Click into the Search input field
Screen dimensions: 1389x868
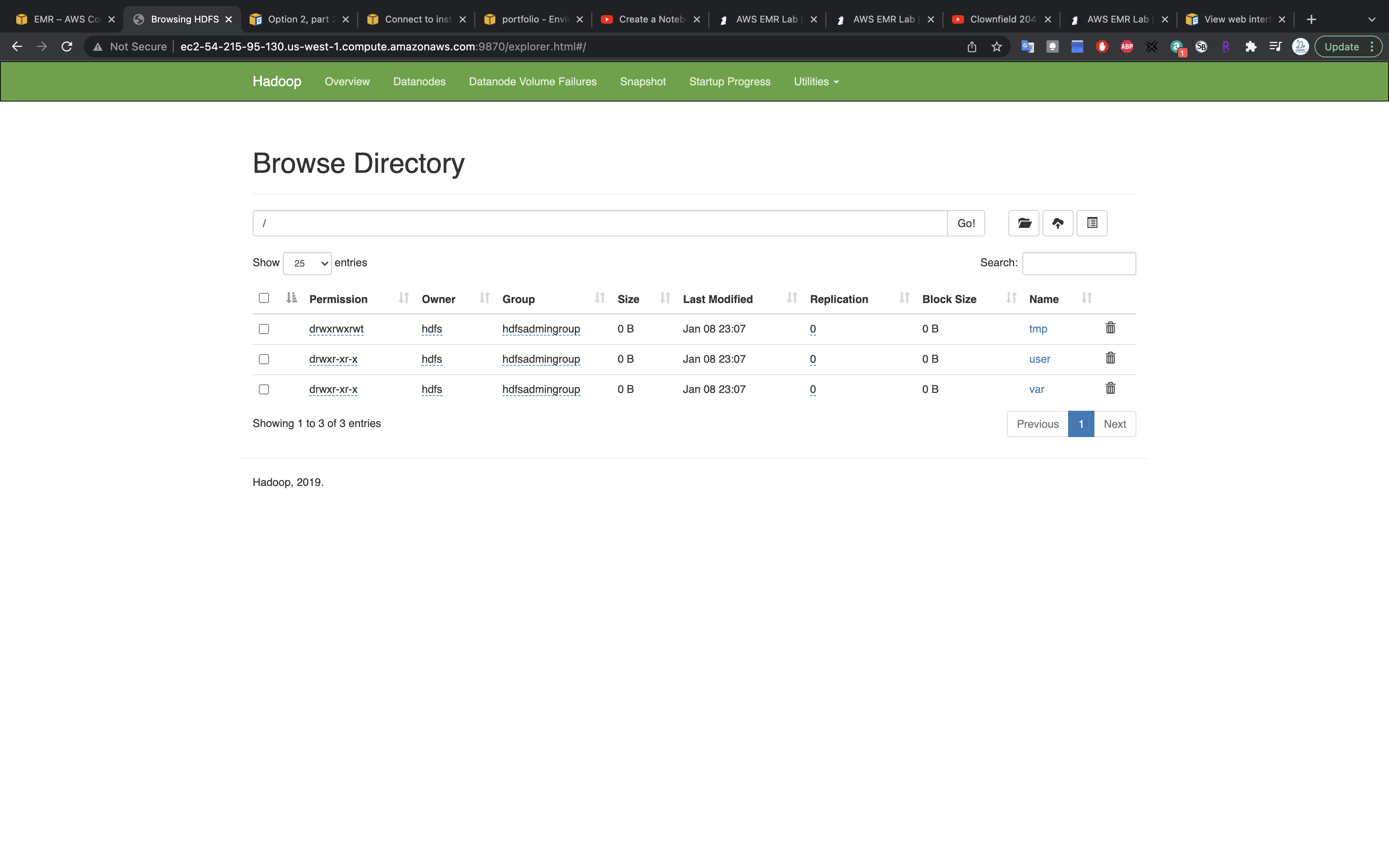1079,263
